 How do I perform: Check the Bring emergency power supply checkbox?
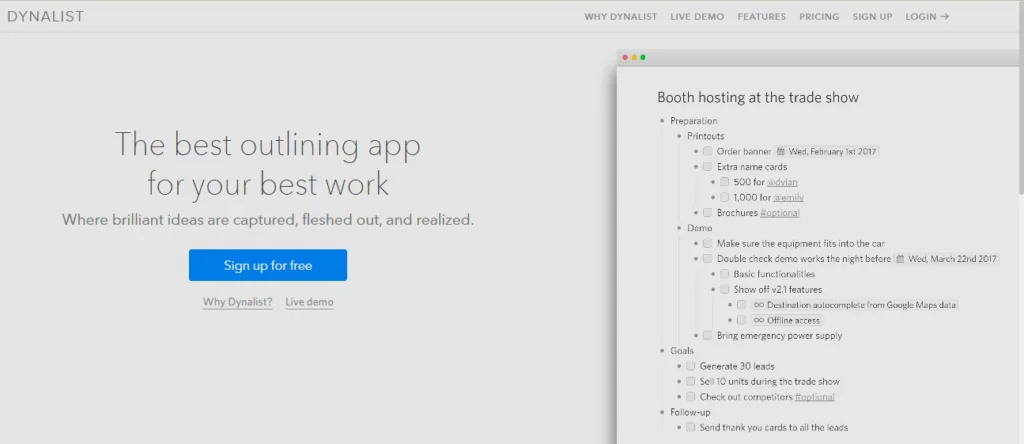(x=707, y=336)
